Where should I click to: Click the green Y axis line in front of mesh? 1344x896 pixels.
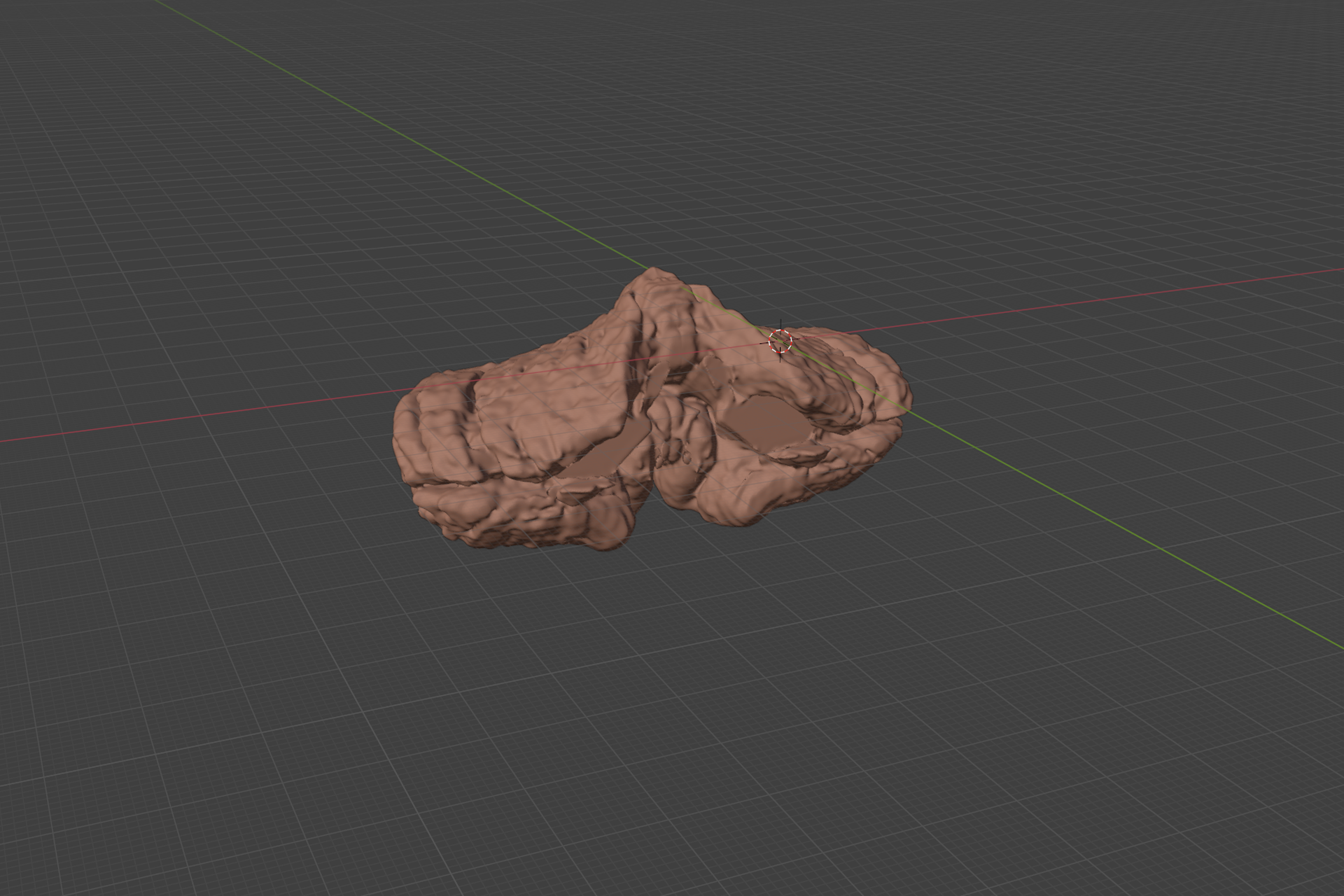[1120, 526]
